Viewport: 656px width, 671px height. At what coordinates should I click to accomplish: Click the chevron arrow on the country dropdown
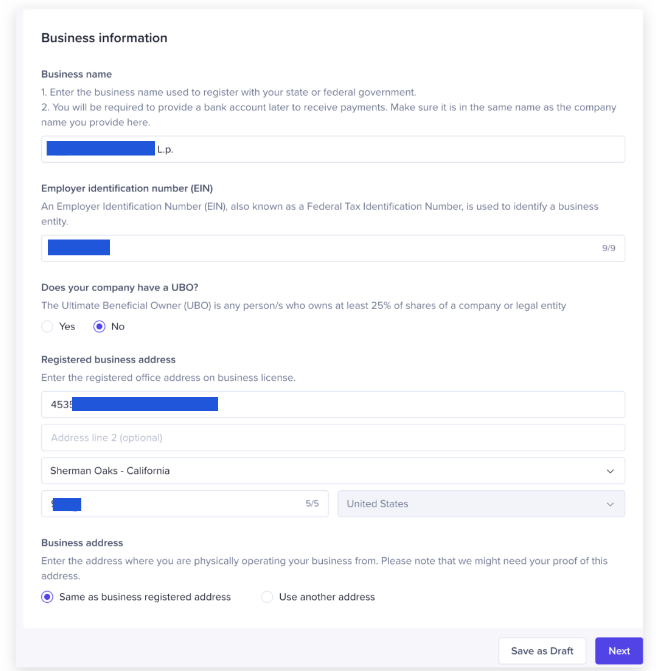tap(610, 504)
